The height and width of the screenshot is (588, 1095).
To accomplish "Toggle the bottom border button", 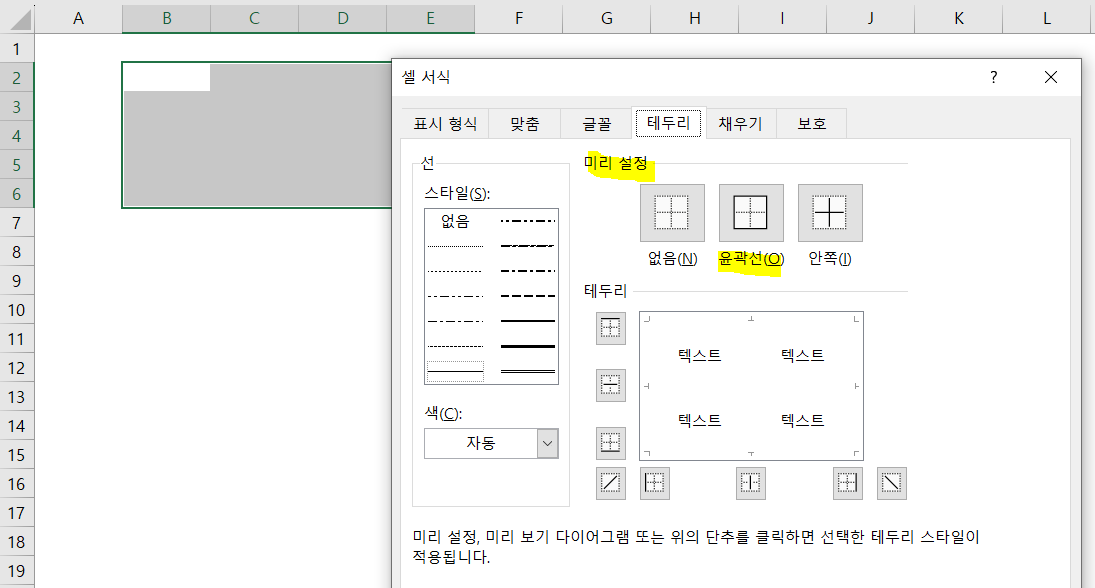I will [610, 443].
